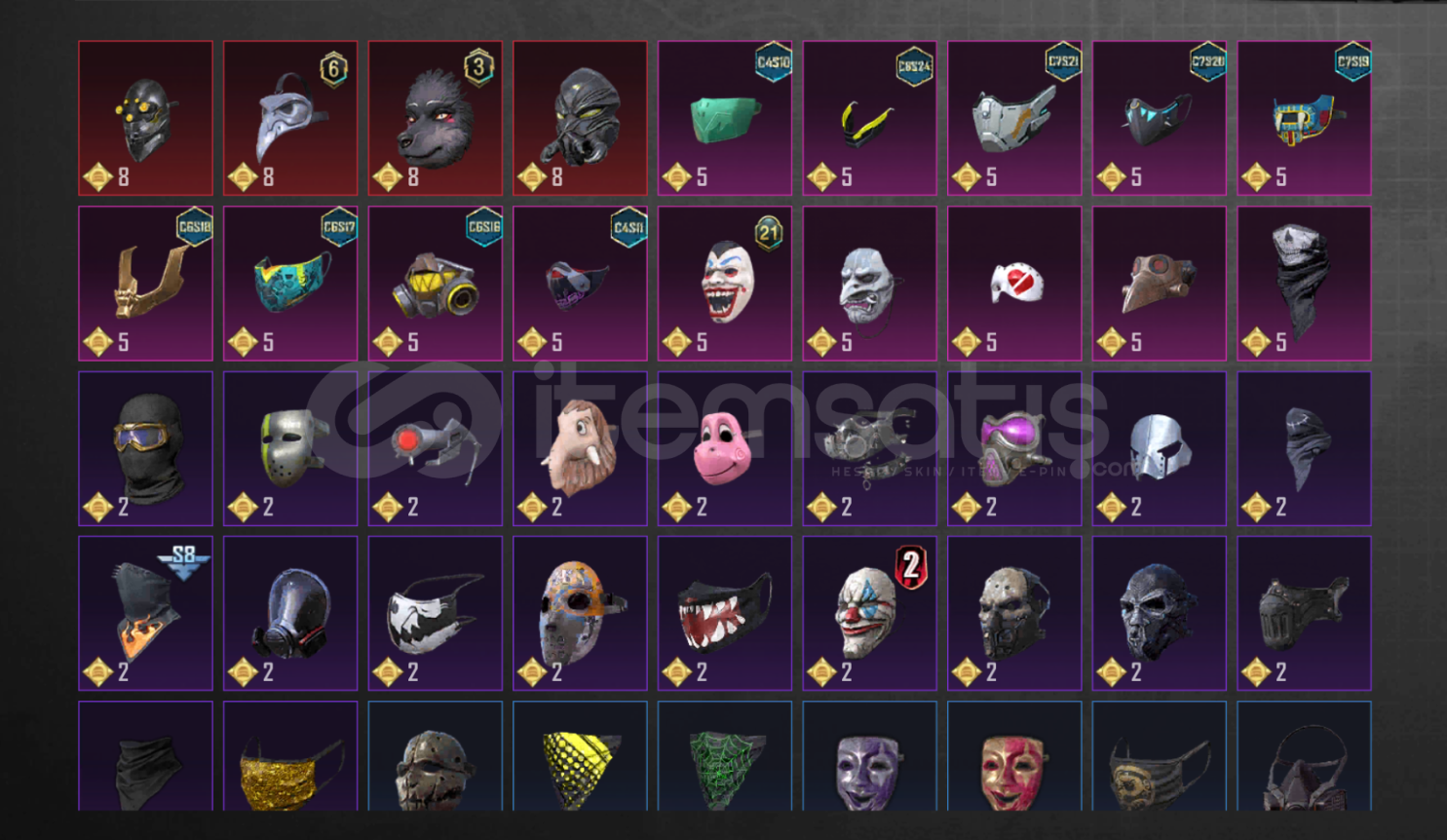Select the pink dinosaur head mask
This screenshot has width=1447, height=840.
point(725,448)
